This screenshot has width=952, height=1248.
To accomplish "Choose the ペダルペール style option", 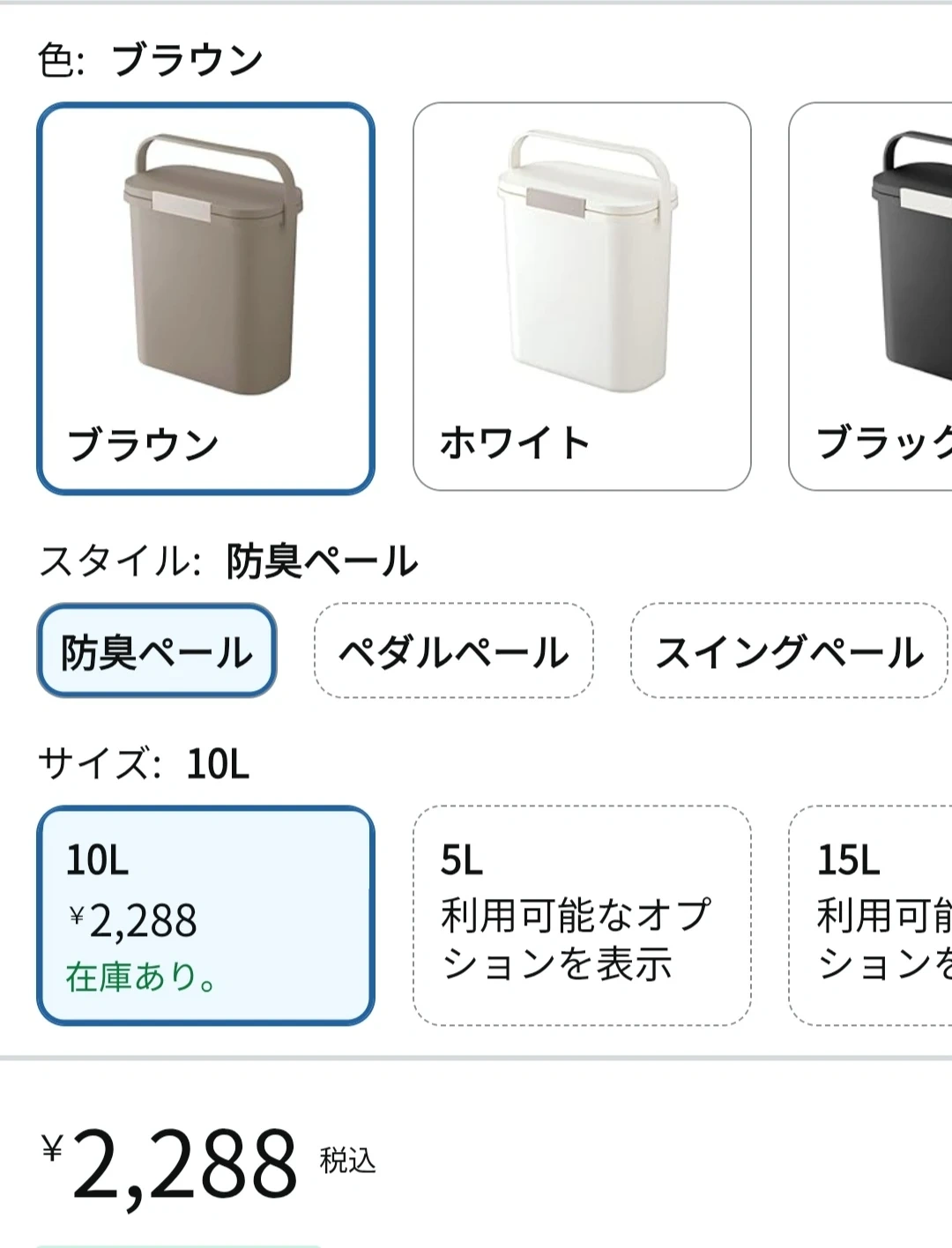I will (x=453, y=652).
